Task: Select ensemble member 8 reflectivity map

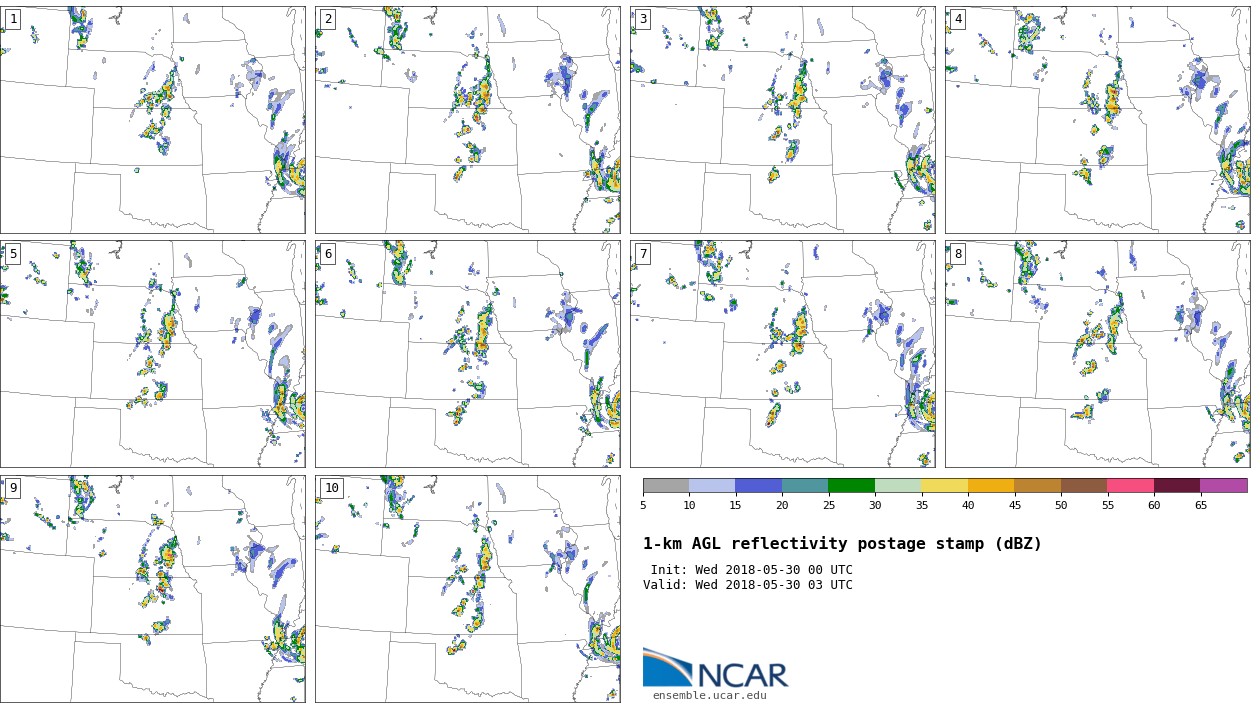Action: click(x=1097, y=354)
